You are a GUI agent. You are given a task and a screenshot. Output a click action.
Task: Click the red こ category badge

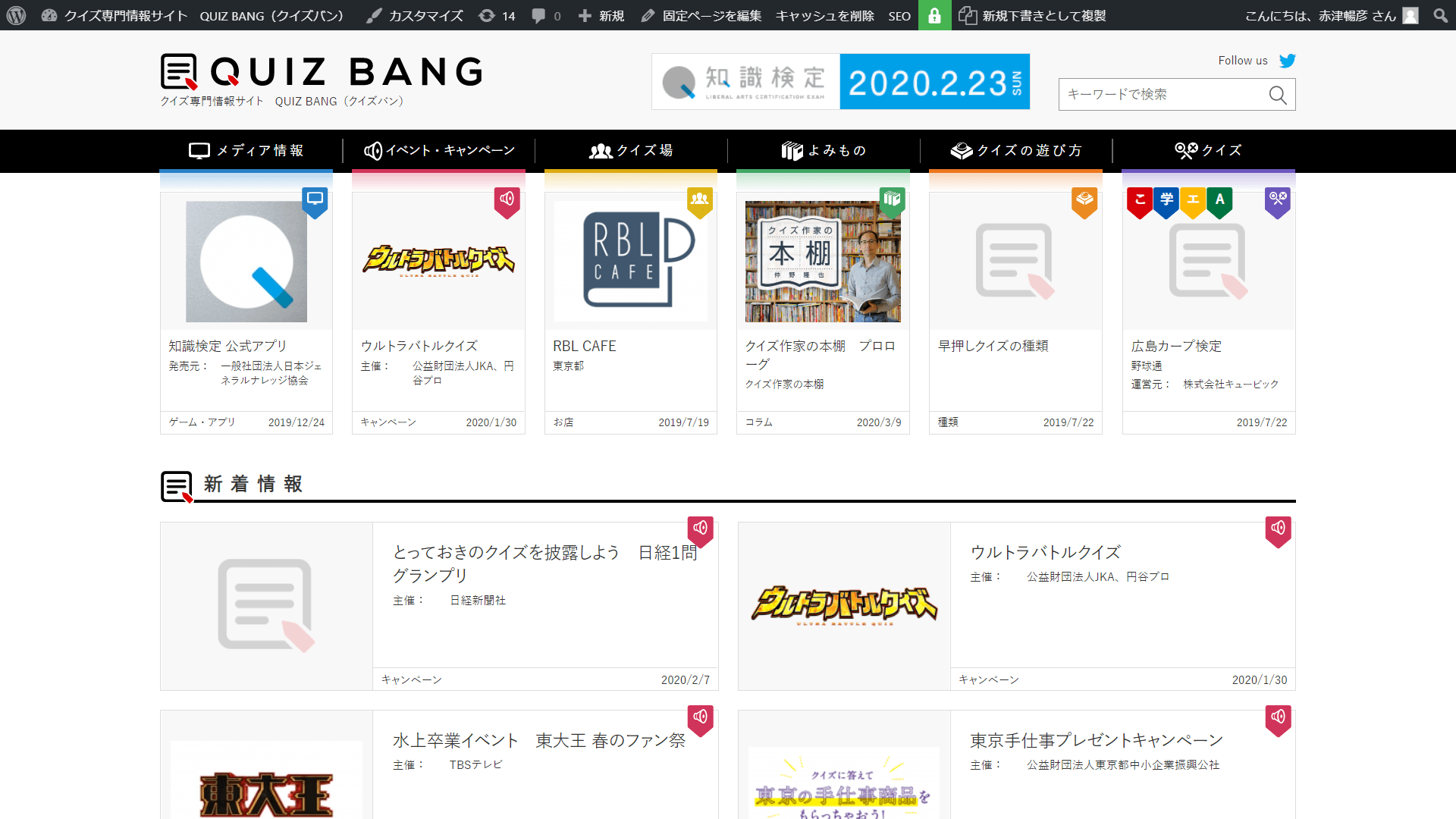coord(1139,201)
